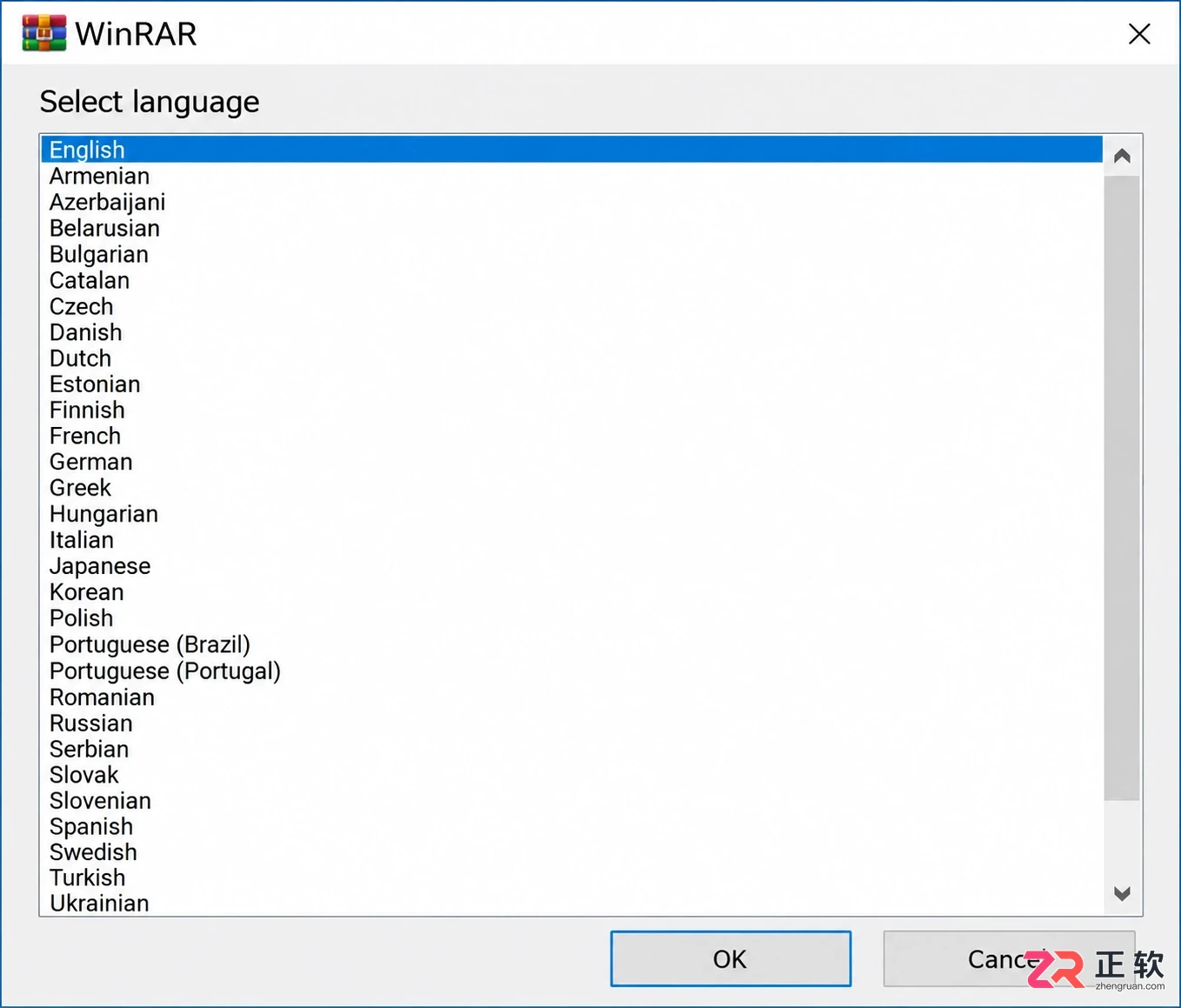Pick Japanese from the language list
Viewport: 1181px width, 1008px height.
pyautogui.click(x=572, y=566)
